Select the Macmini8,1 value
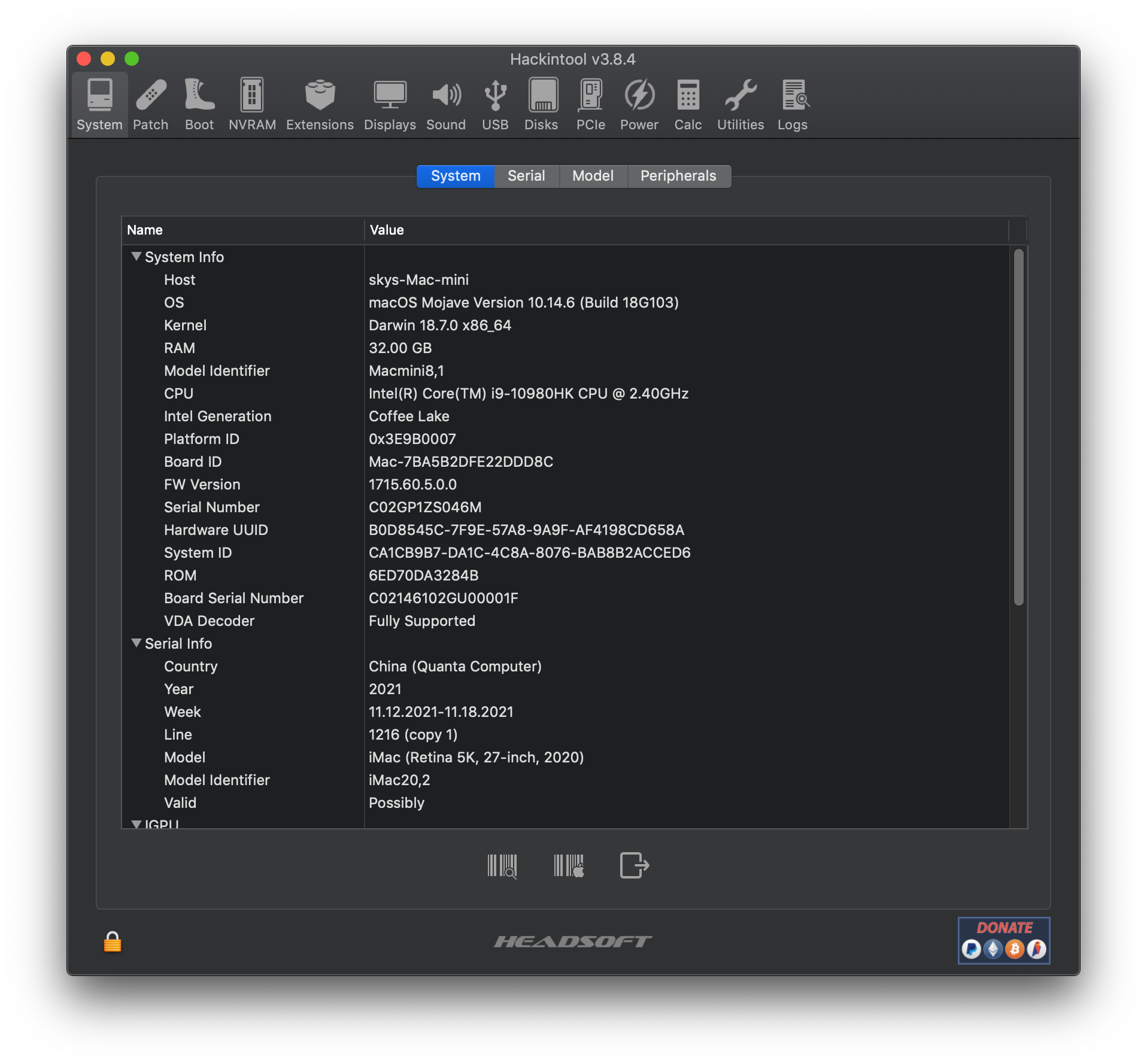 pyautogui.click(x=406, y=371)
